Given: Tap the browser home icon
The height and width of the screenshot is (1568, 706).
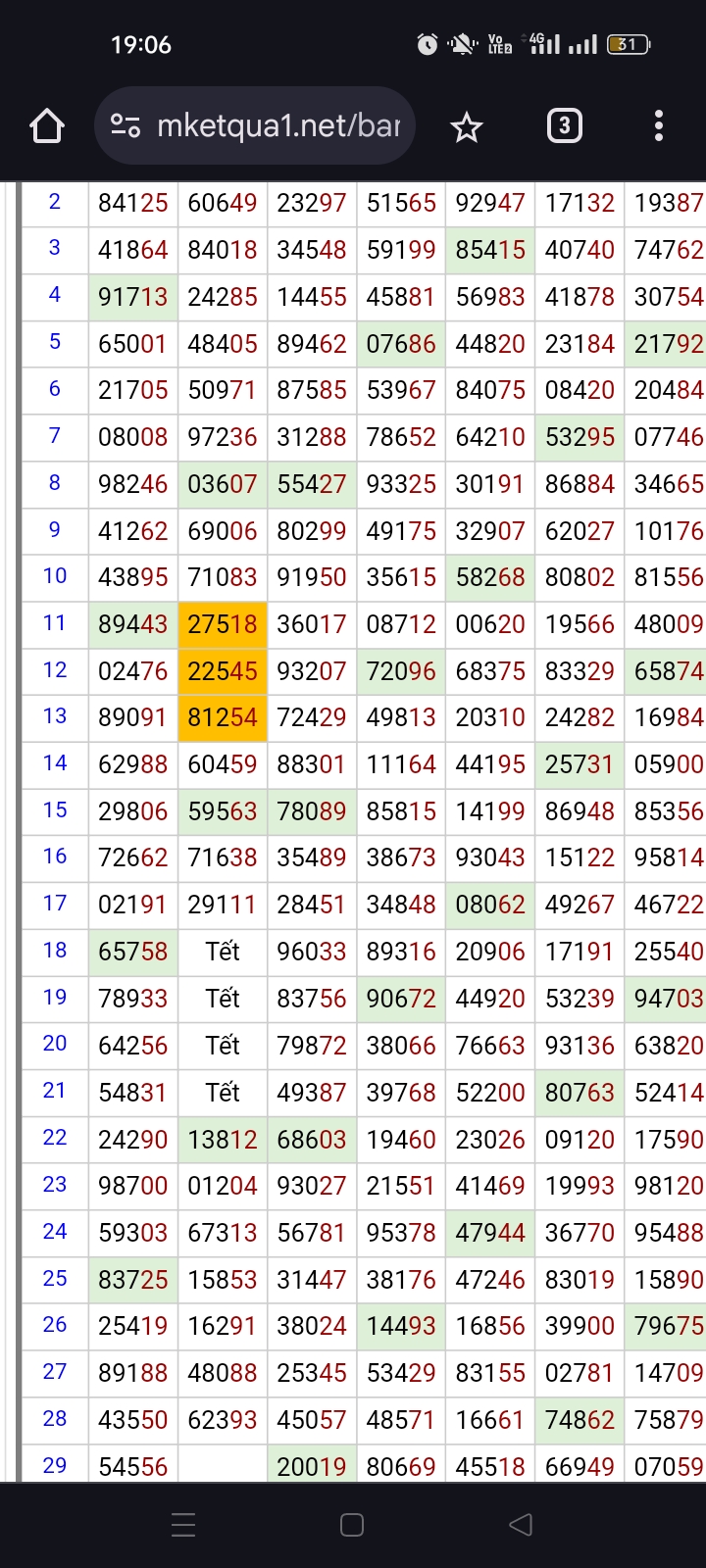Looking at the screenshot, I should tap(47, 126).
